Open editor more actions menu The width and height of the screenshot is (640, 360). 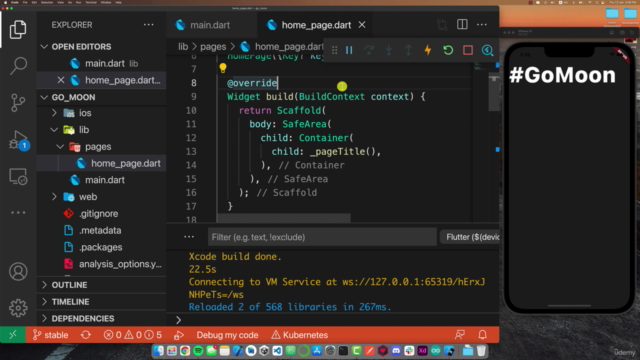(x=482, y=24)
